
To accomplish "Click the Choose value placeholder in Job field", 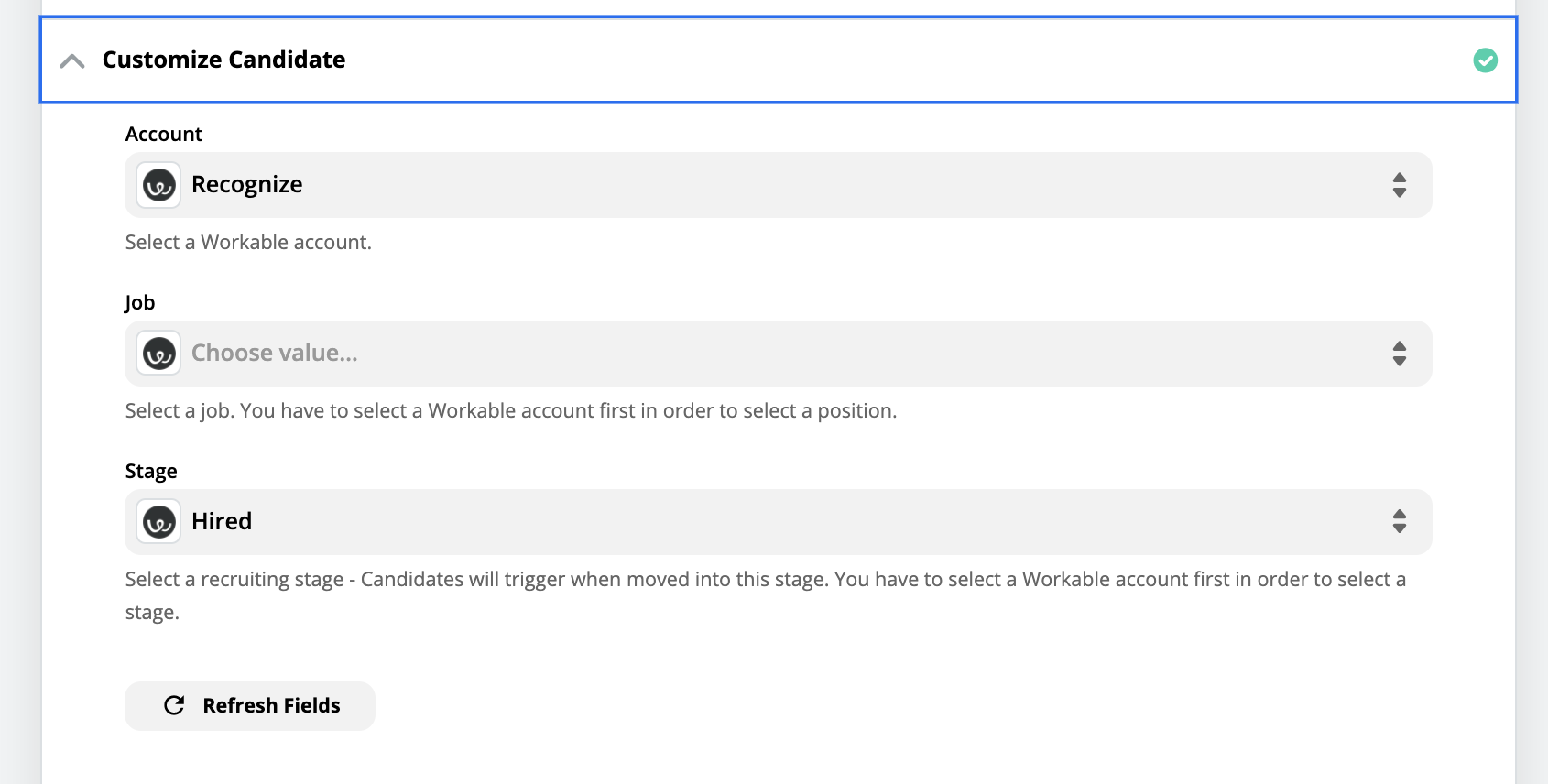I will [274, 353].
